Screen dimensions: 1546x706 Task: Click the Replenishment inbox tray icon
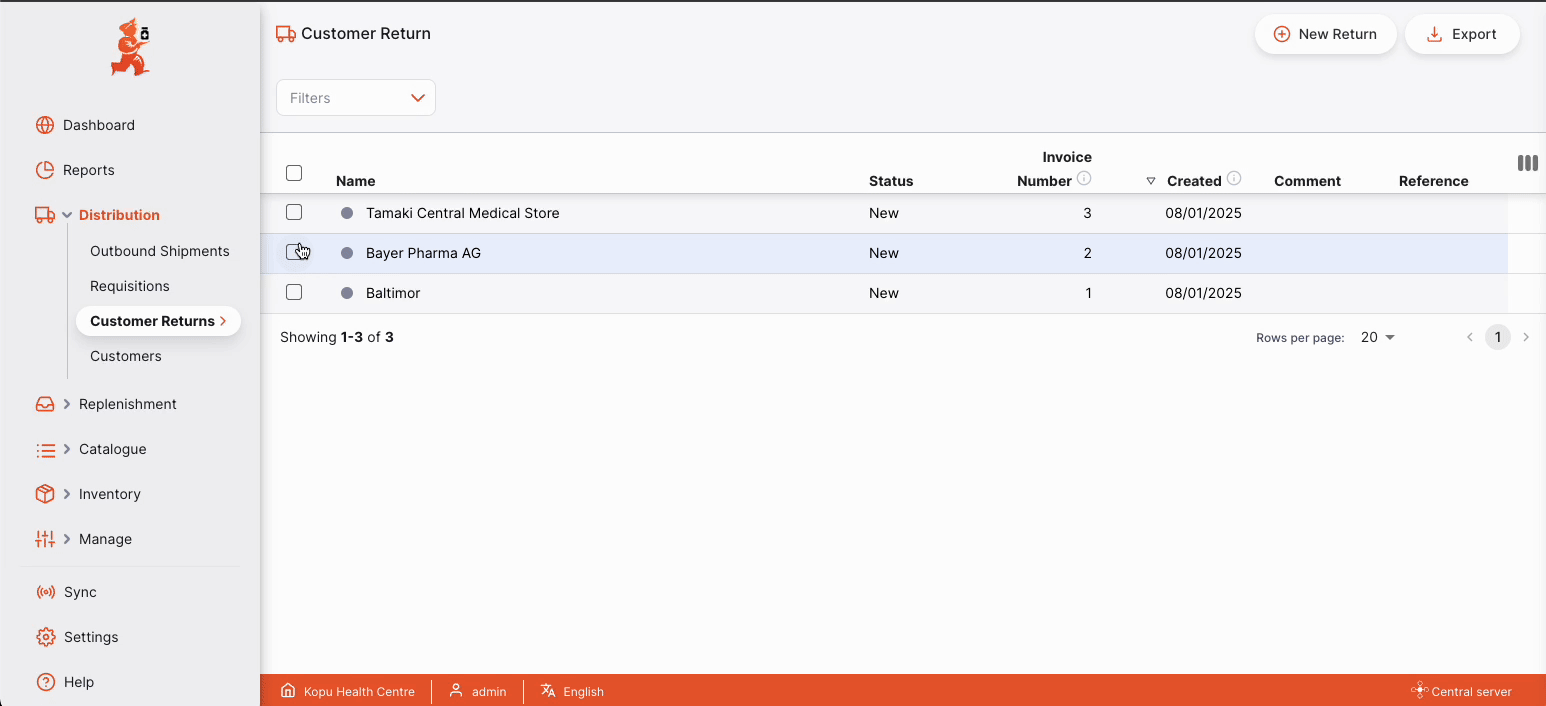pyautogui.click(x=45, y=404)
